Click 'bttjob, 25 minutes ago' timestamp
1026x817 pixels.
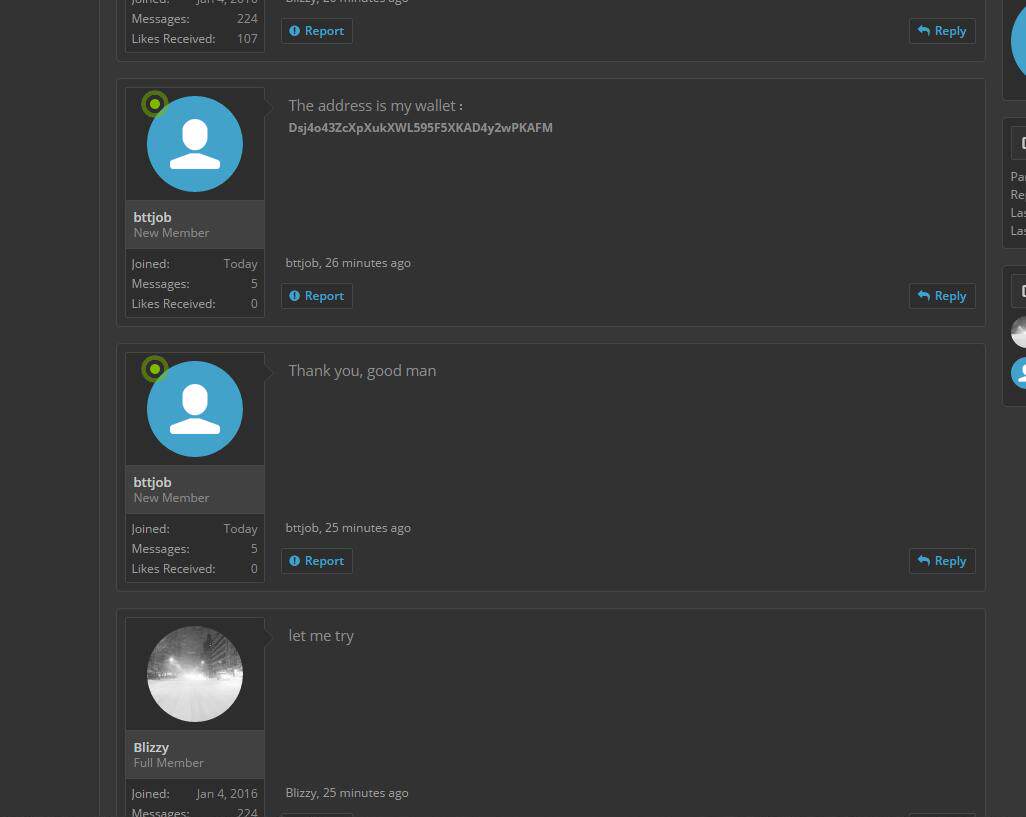tap(348, 528)
